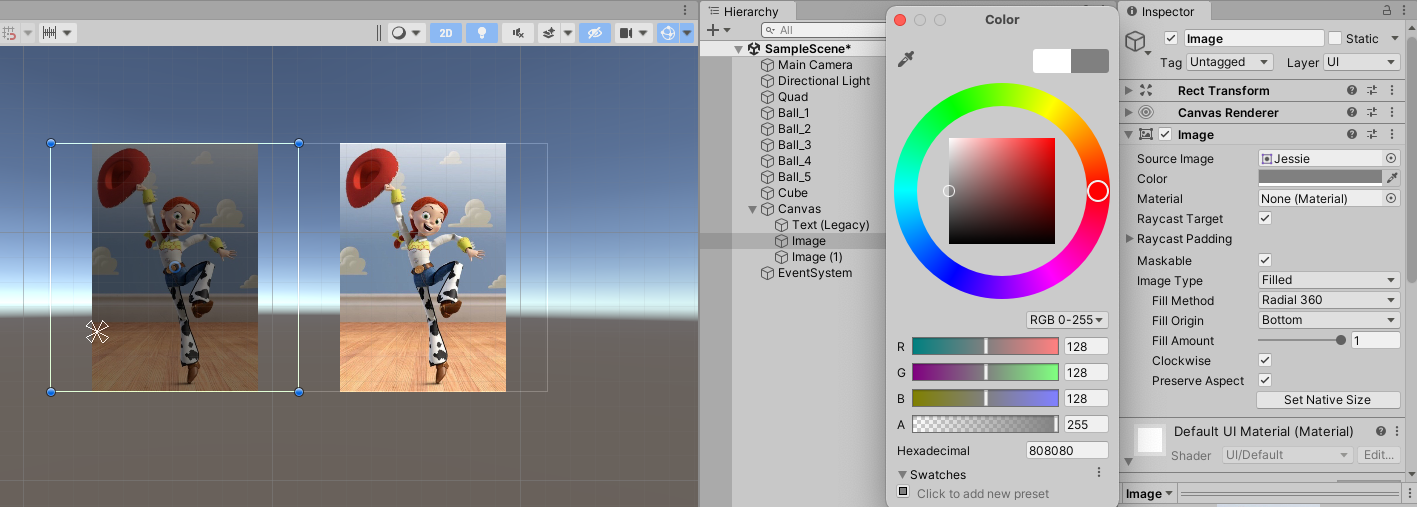
Task: Select Main Camera in Hierarchy
Action: point(815,65)
